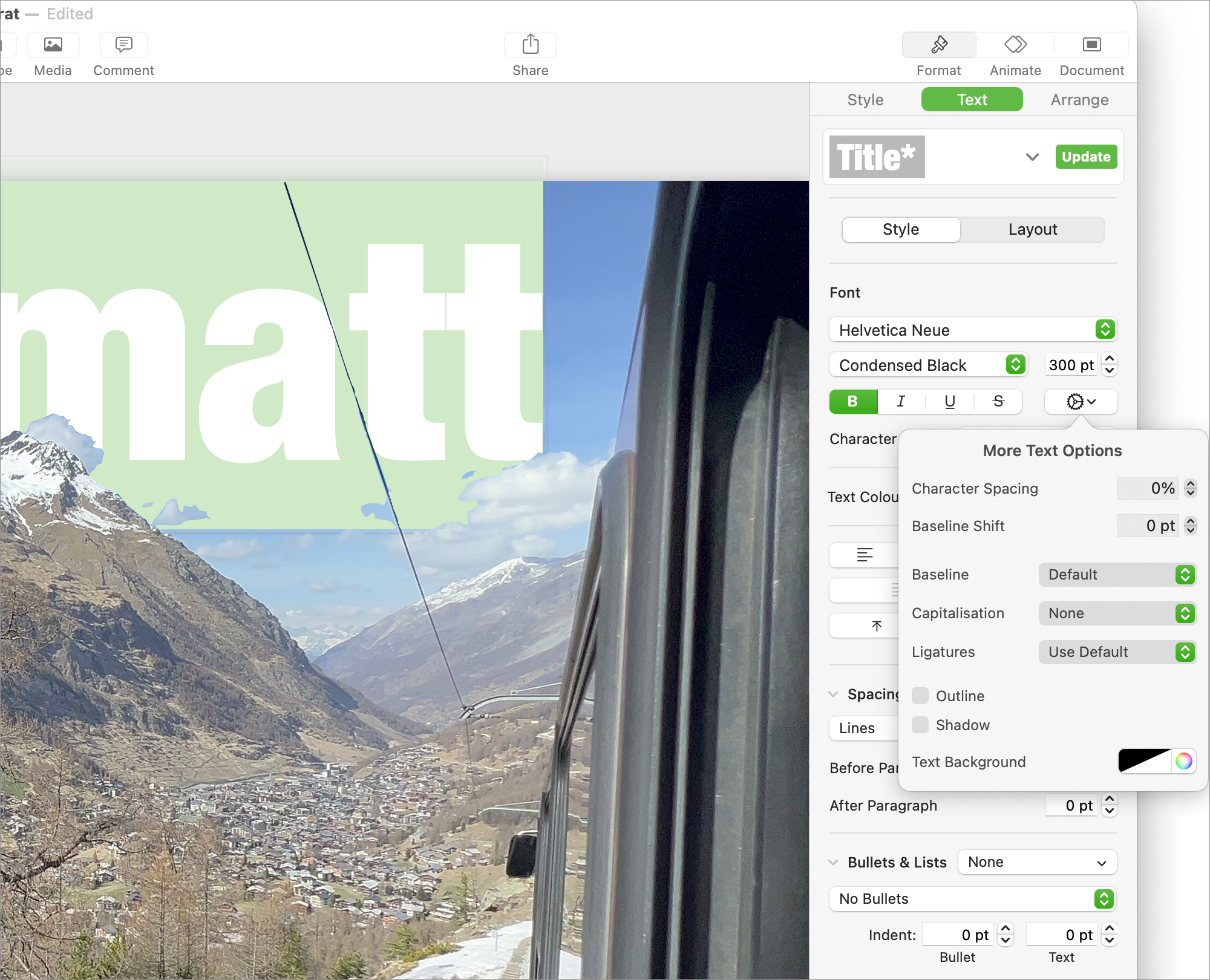This screenshot has width=1210, height=980.
Task: Enable the Shadow checkbox
Action: [x=920, y=725]
